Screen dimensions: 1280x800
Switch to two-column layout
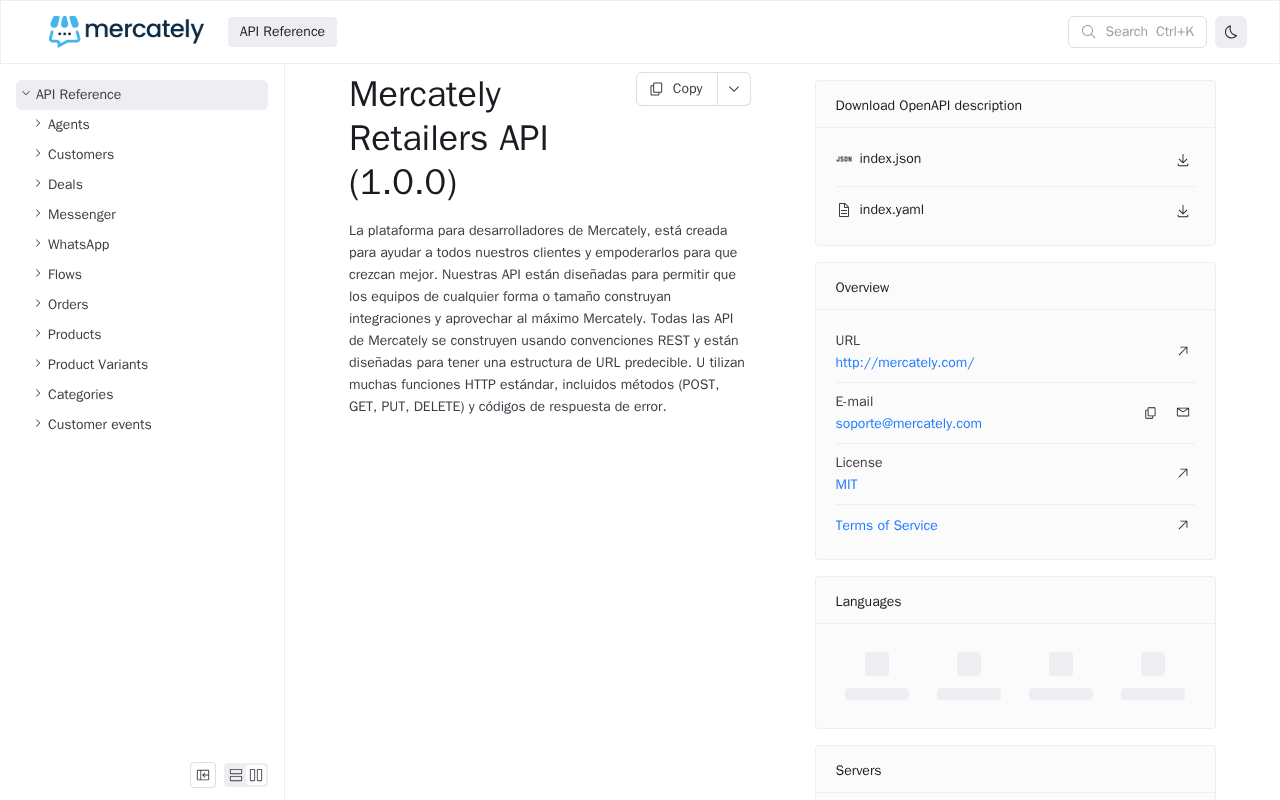click(x=256, y=775)
